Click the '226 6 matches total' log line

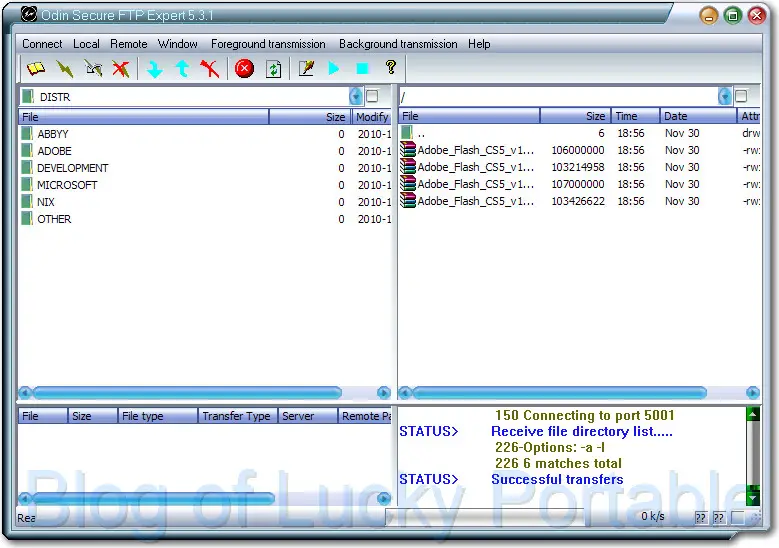558,464
